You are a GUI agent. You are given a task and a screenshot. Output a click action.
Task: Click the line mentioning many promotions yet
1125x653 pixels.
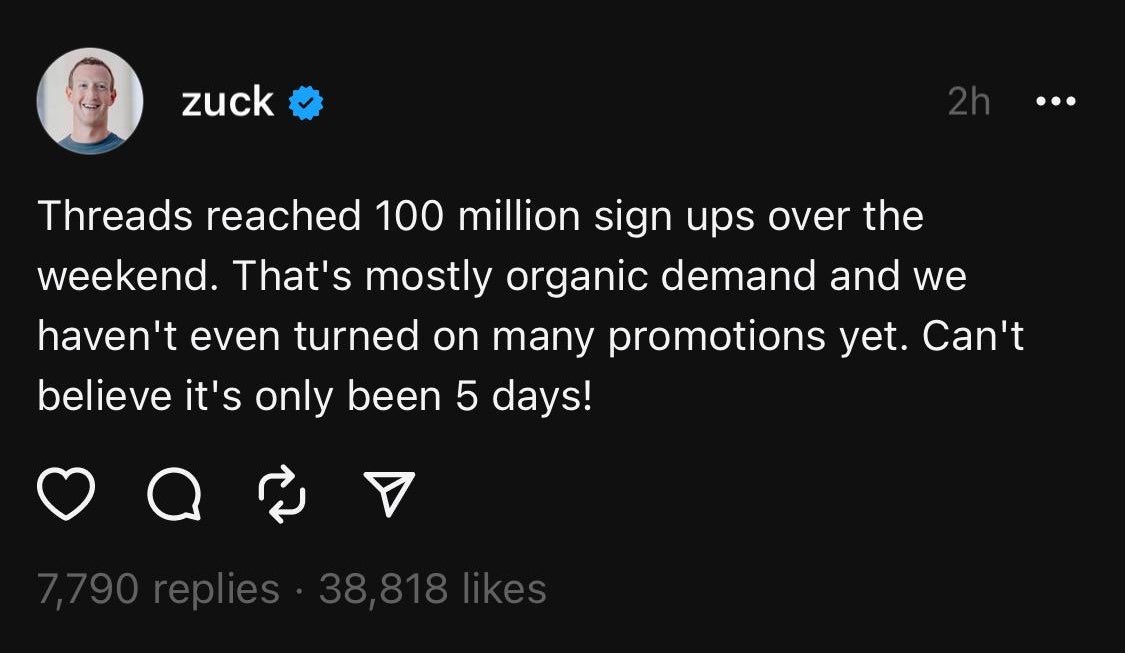tap(530, 337)
